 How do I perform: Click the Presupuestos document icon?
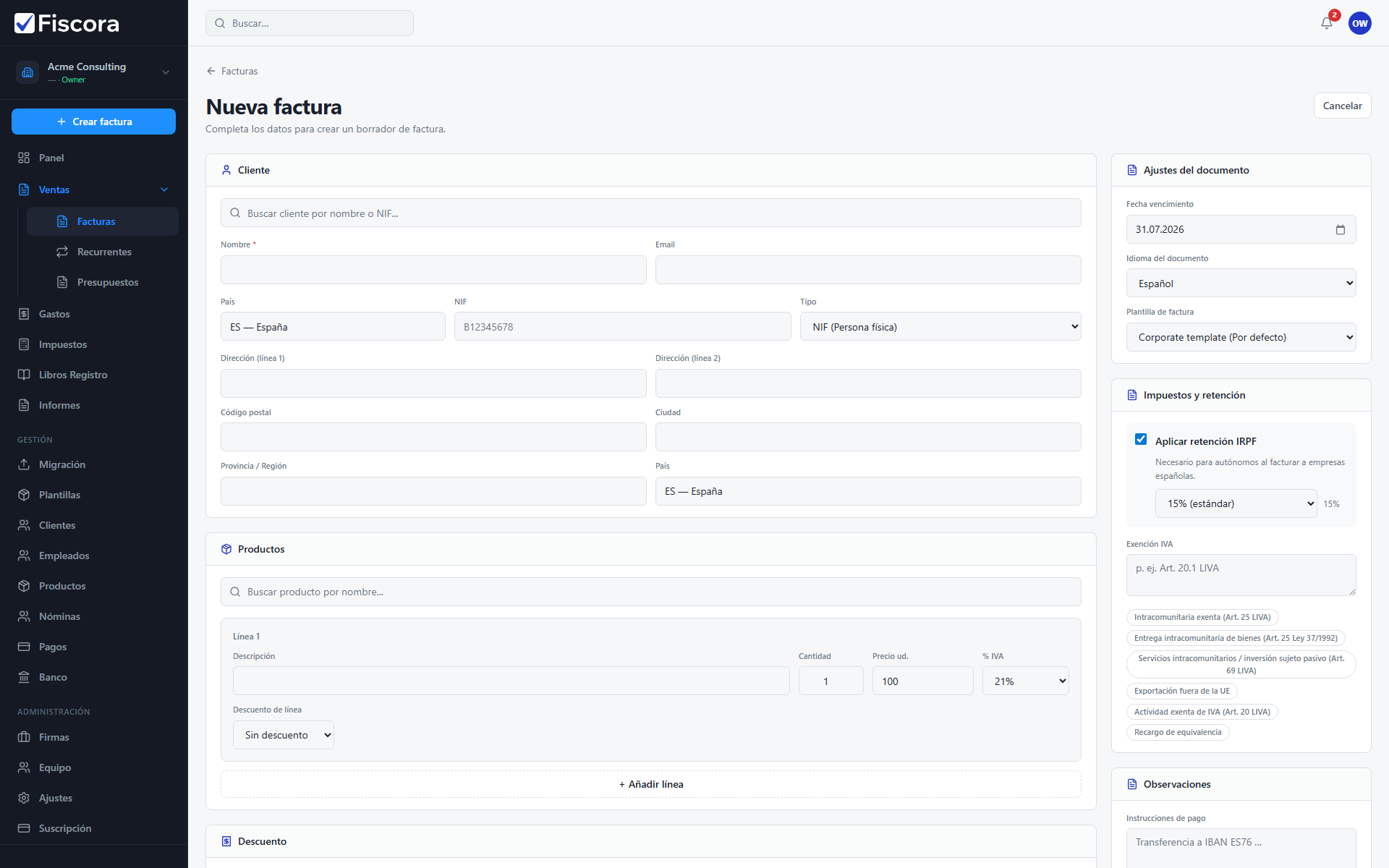[62, 282]
